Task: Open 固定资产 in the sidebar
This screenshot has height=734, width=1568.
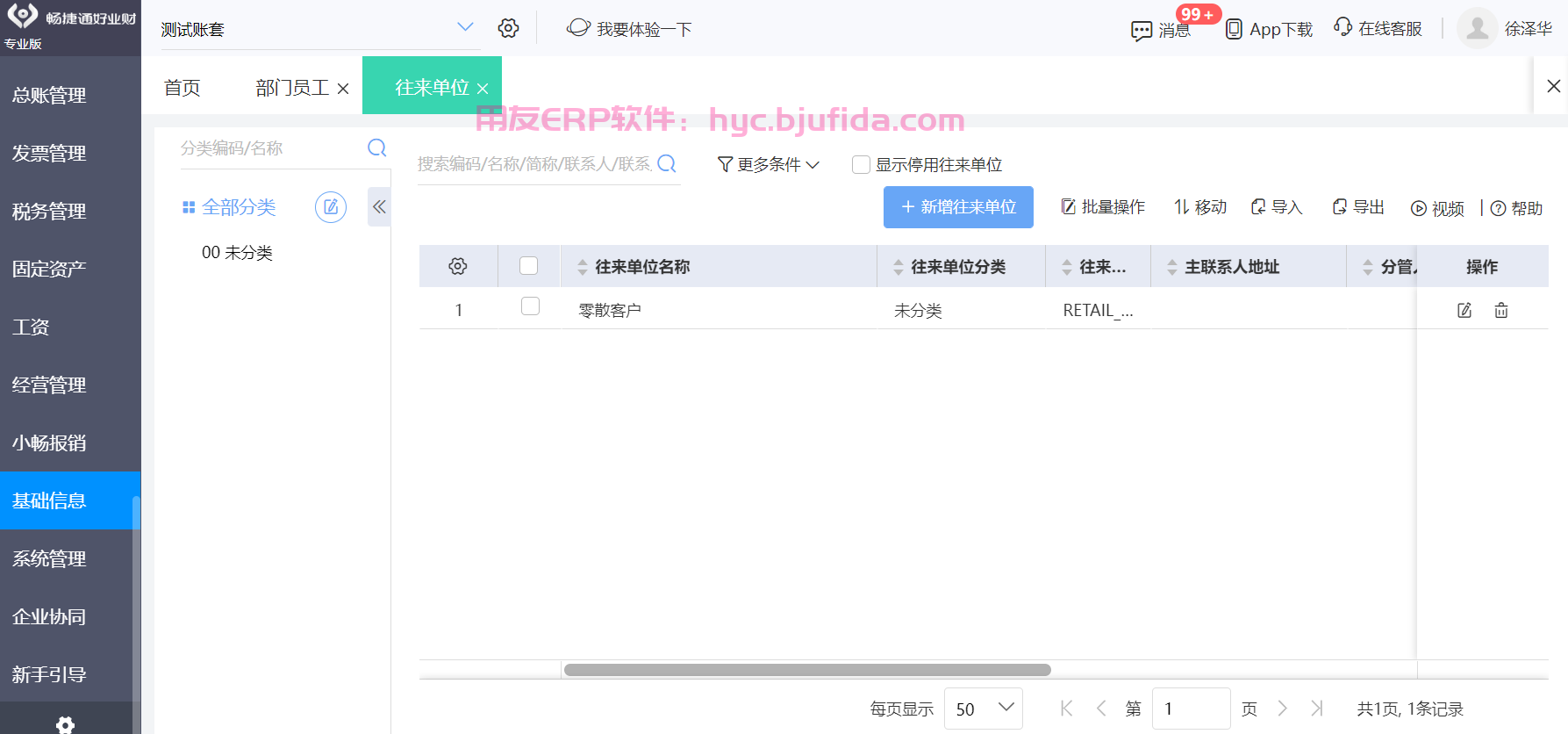Action: coord(70,269)
